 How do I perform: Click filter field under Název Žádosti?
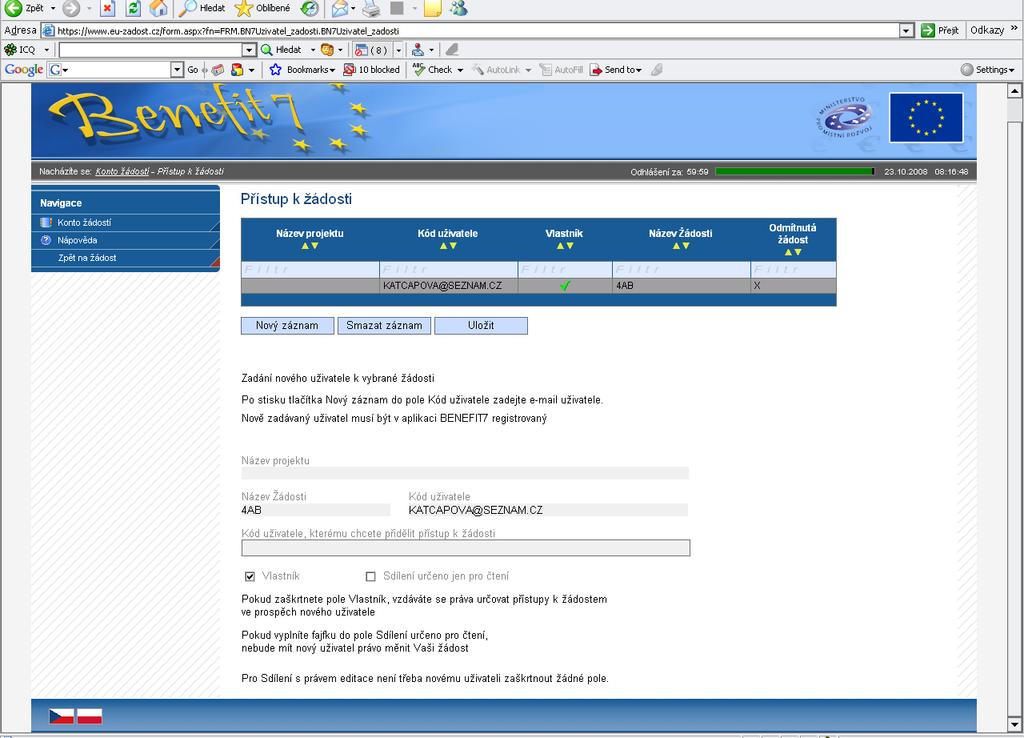click(x=681, y=269)
